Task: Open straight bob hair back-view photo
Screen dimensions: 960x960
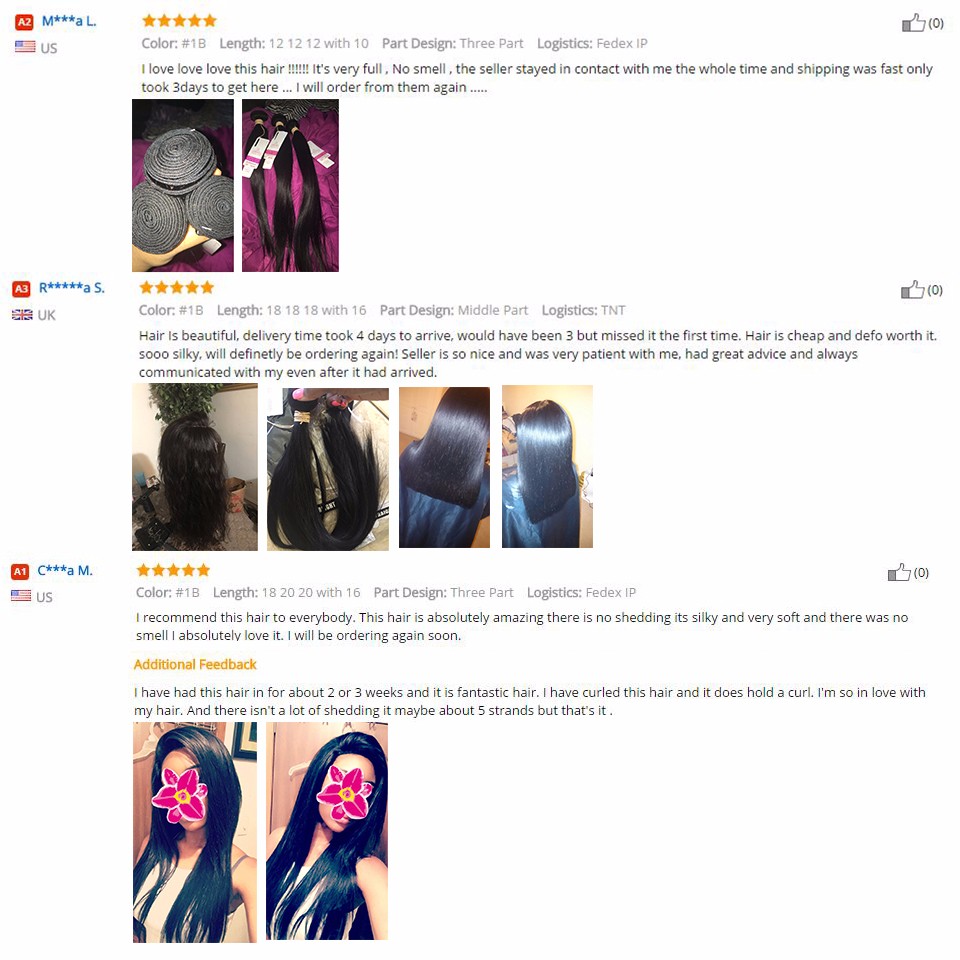Action: [444, 467]
